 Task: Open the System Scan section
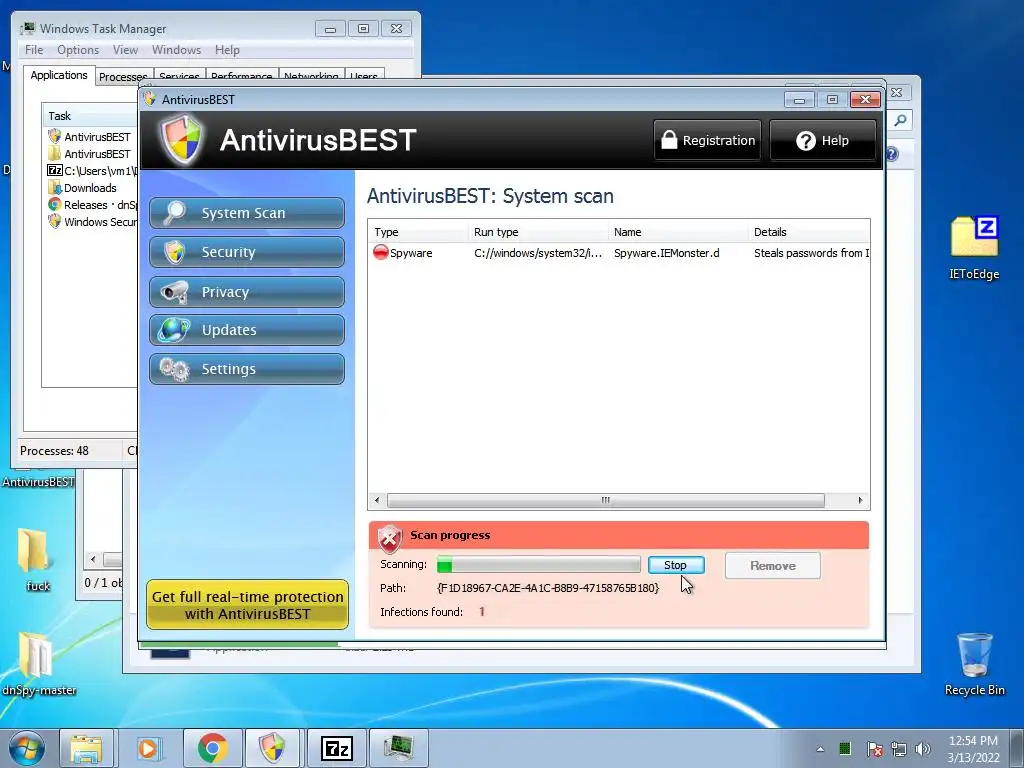(247, 213)
